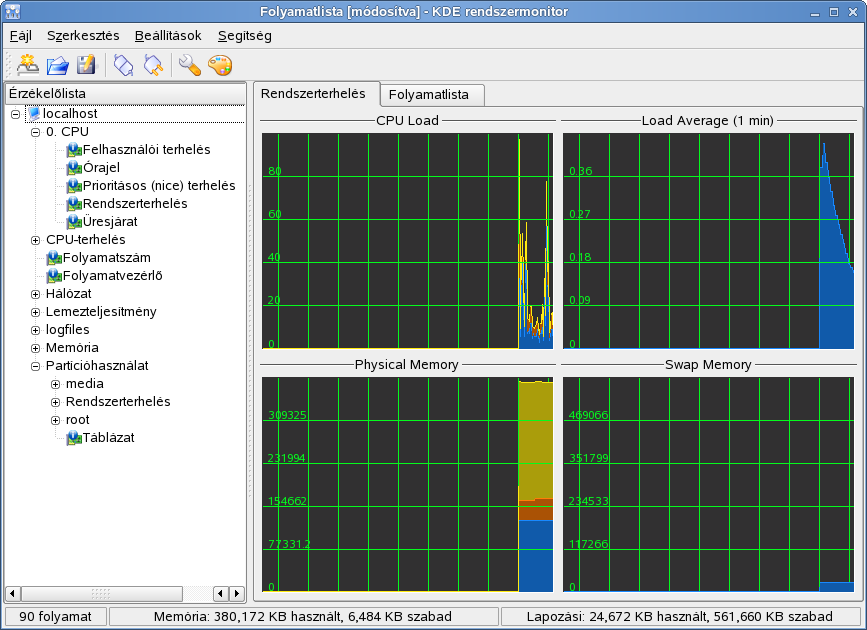Image resolution: width=867 pixels, height=630 pixels.
Task: Expand the Memória node
Action: 35,348
